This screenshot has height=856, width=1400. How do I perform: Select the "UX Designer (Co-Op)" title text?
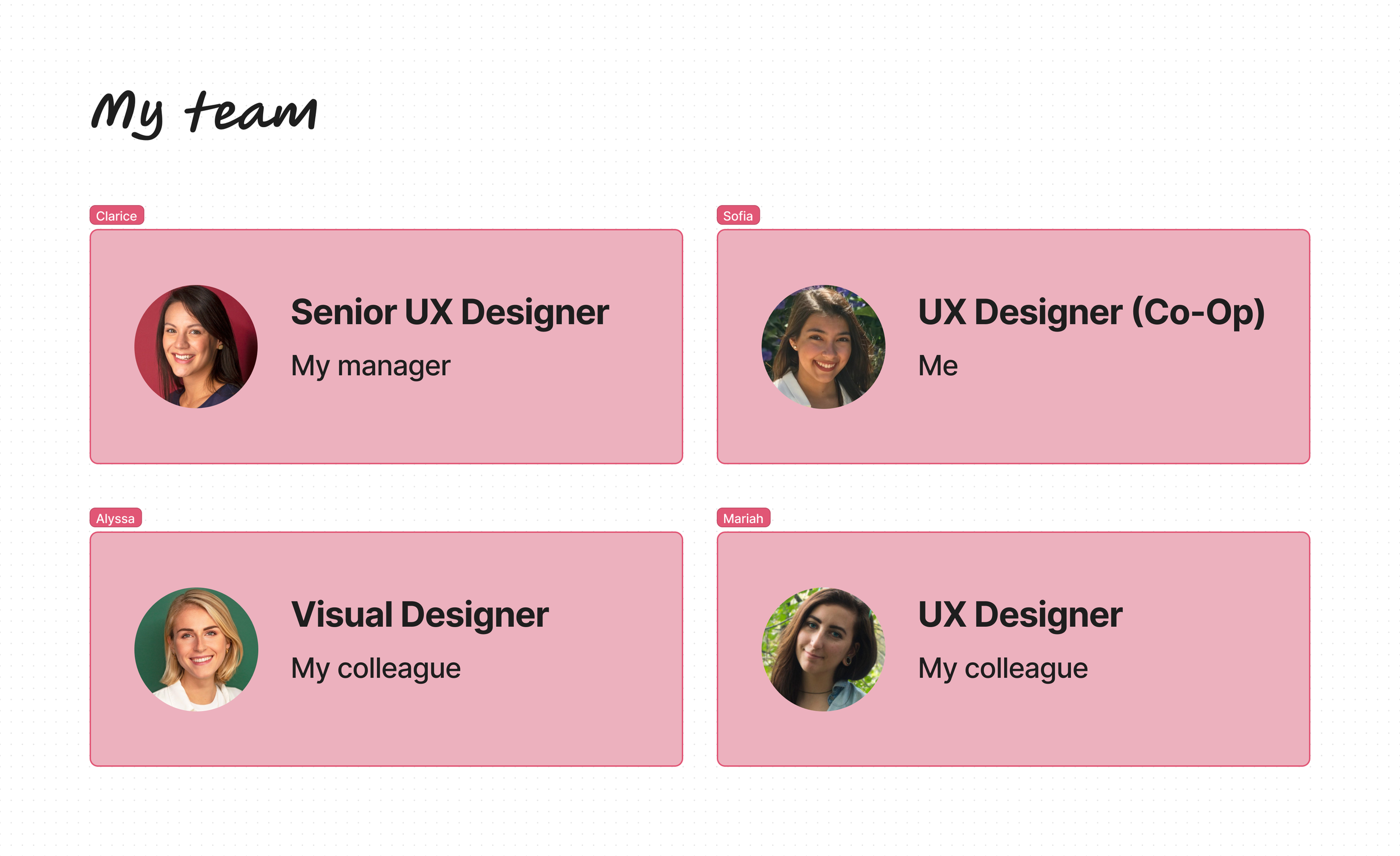point(1091,312)
